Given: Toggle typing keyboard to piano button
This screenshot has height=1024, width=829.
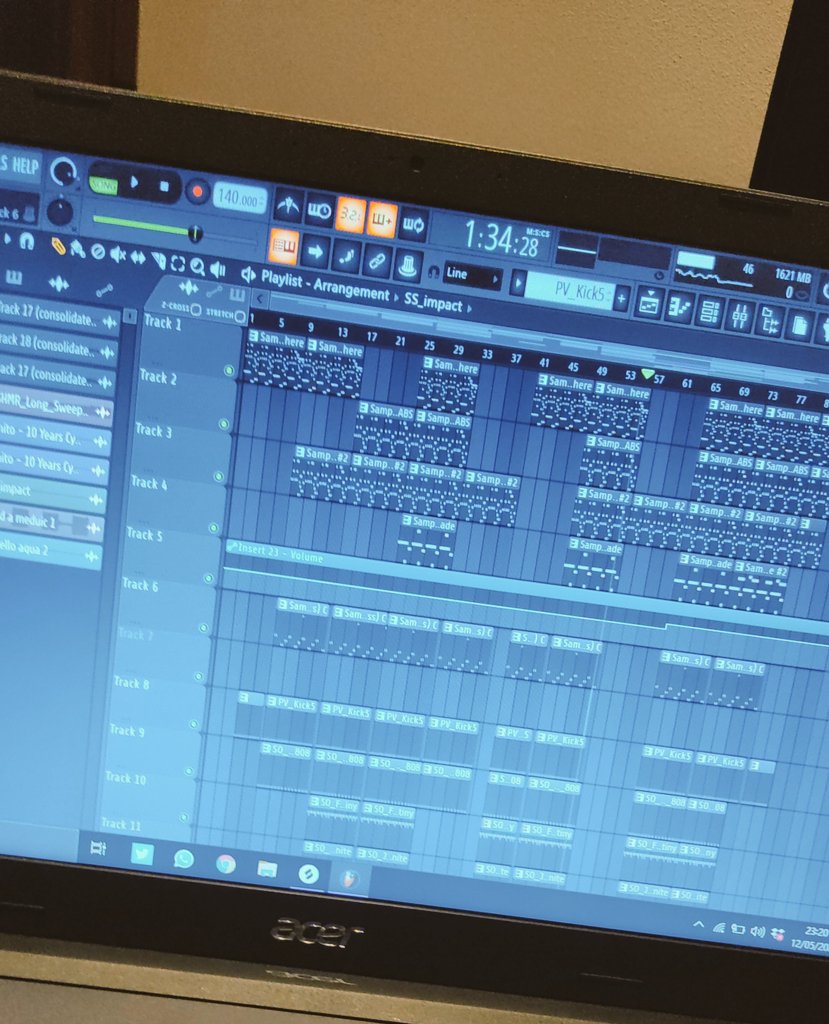Looking at the screenshot, I should coord(284,246).
